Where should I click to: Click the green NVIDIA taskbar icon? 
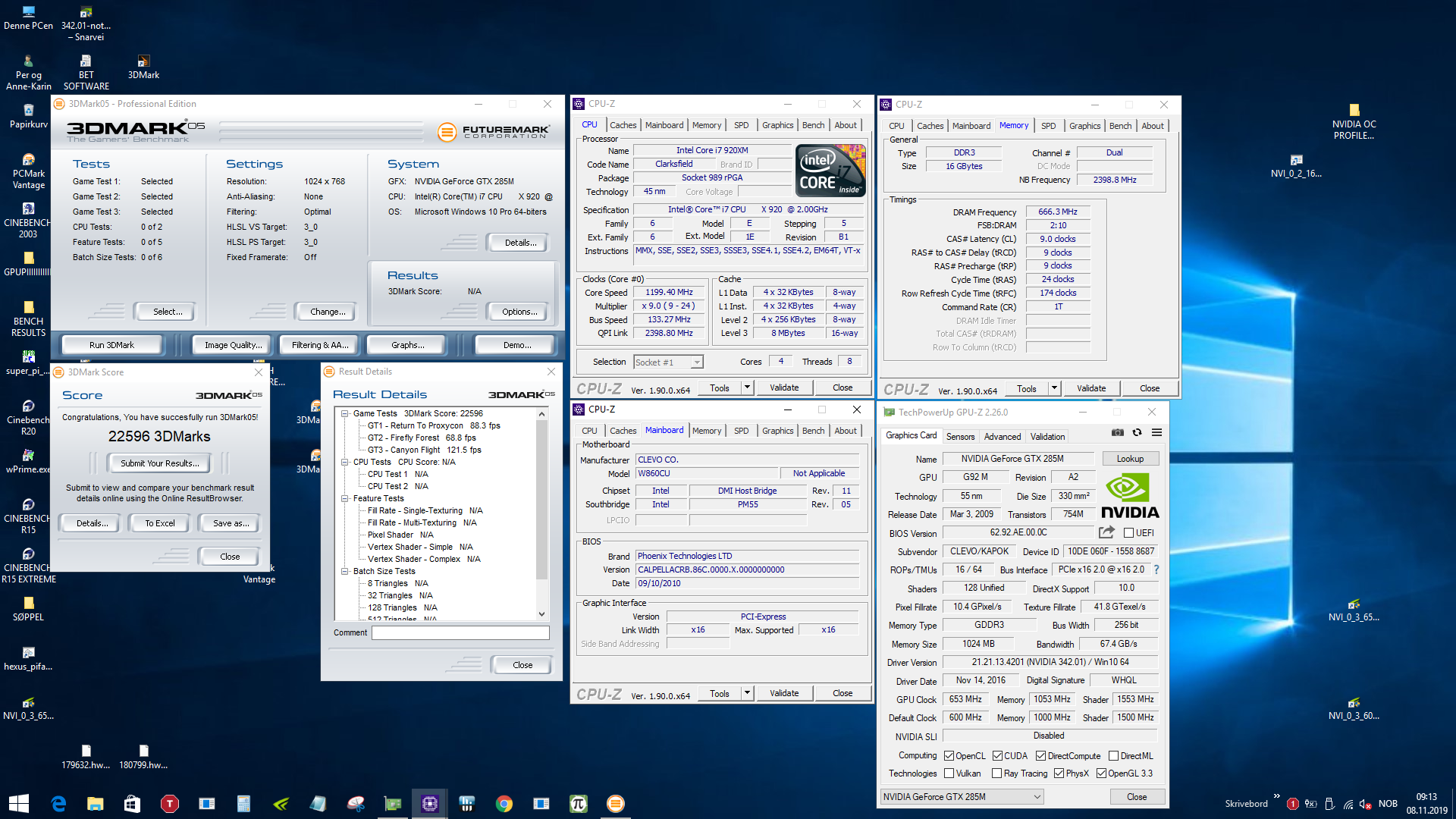pos(281,803)
